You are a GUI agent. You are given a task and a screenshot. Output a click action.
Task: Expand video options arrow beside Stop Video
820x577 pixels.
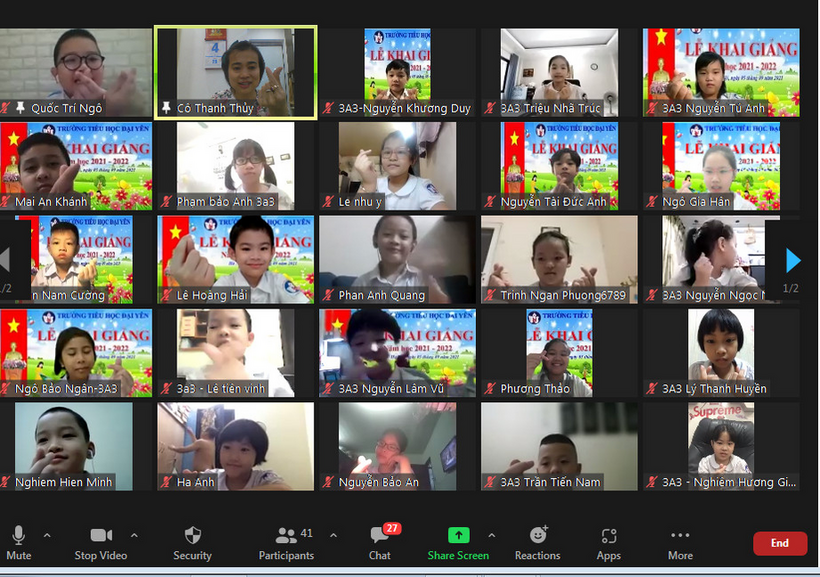134,535
